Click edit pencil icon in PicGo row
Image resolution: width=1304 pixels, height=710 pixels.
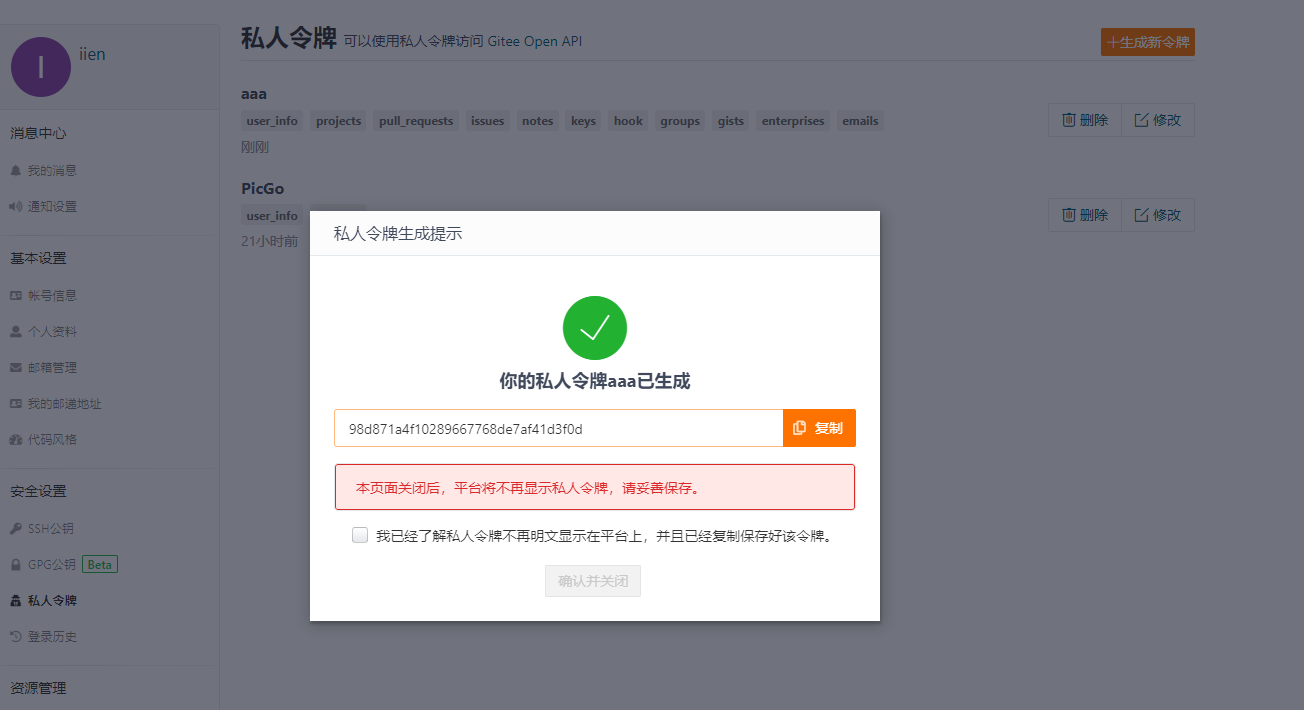click(x=1141, y=215)
